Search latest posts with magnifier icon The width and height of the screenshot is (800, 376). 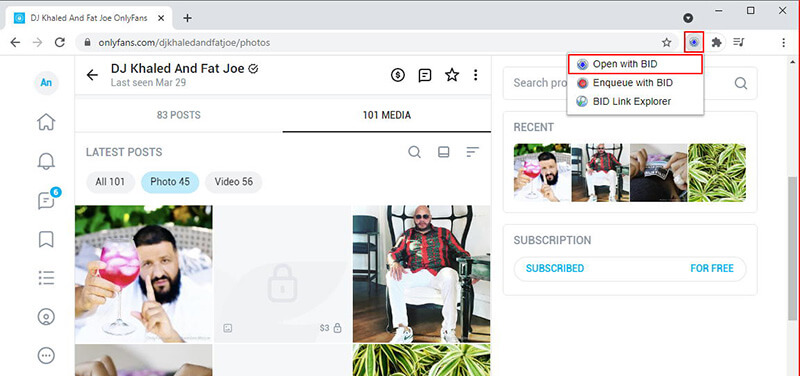414,152
